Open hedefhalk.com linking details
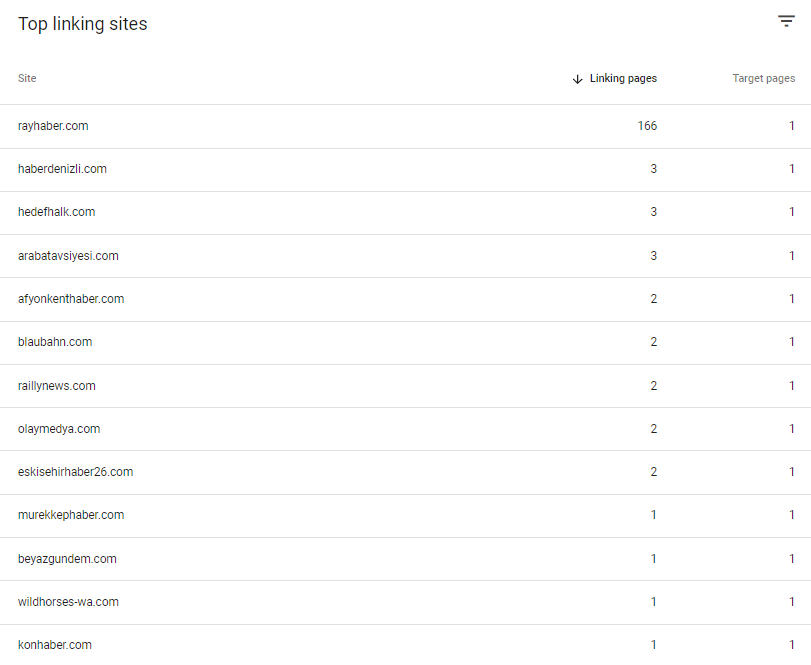The height and width of the screenshot is (665, 811). click(406, 213)
